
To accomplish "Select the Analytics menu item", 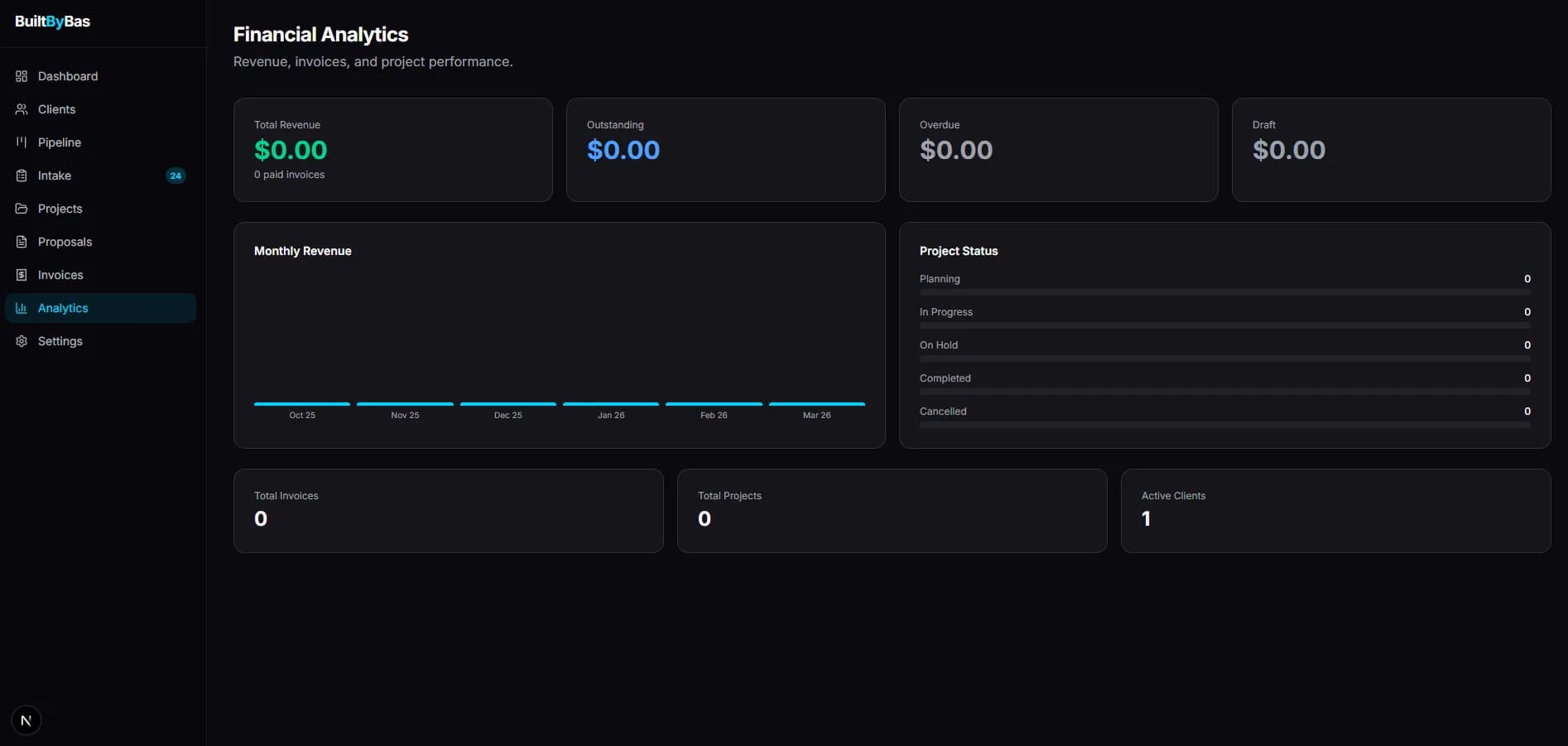I will click(63, 308).
